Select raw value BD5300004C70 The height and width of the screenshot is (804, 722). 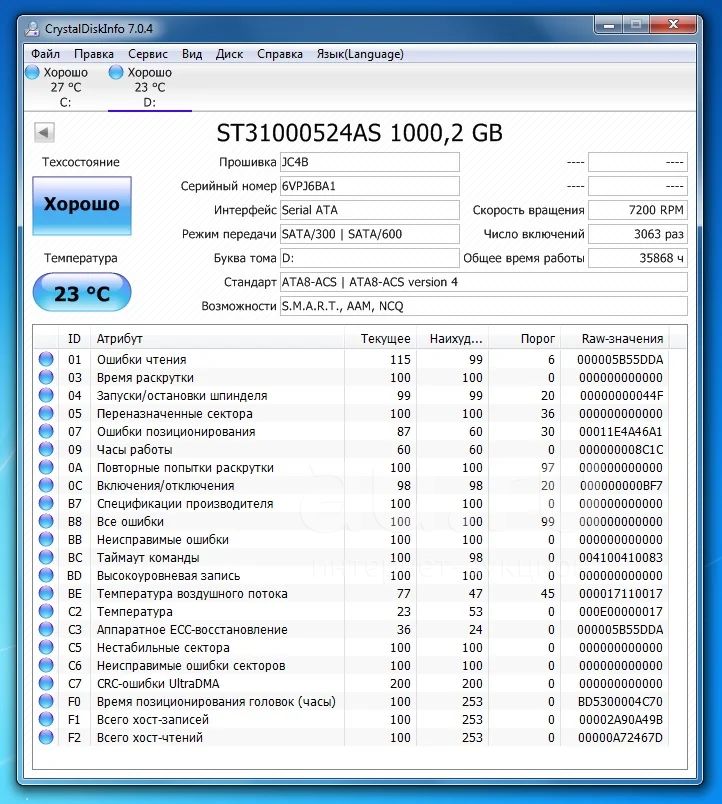[620, 701]
